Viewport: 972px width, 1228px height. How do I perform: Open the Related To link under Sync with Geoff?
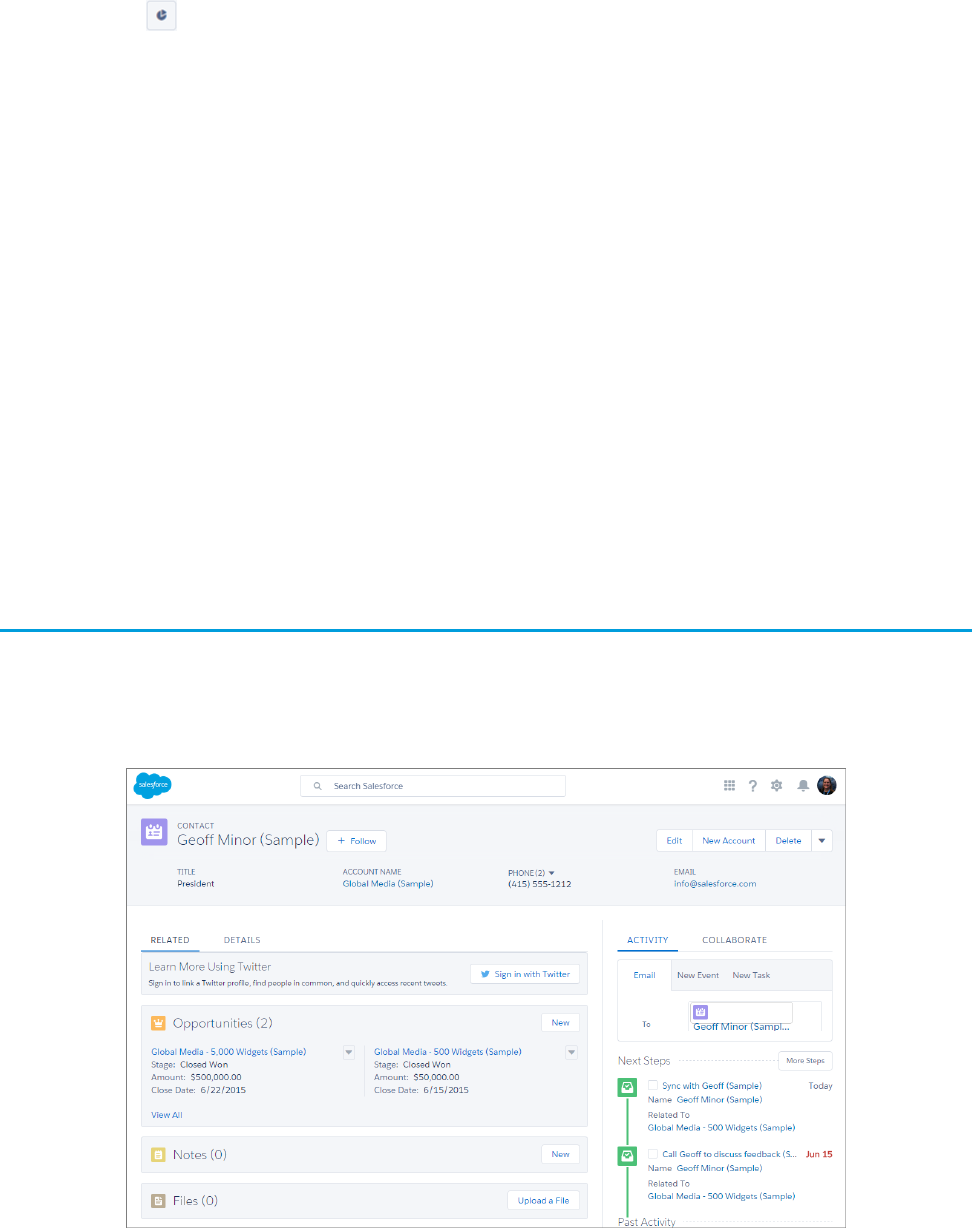pyautogui.click(x=722, y=1128)
